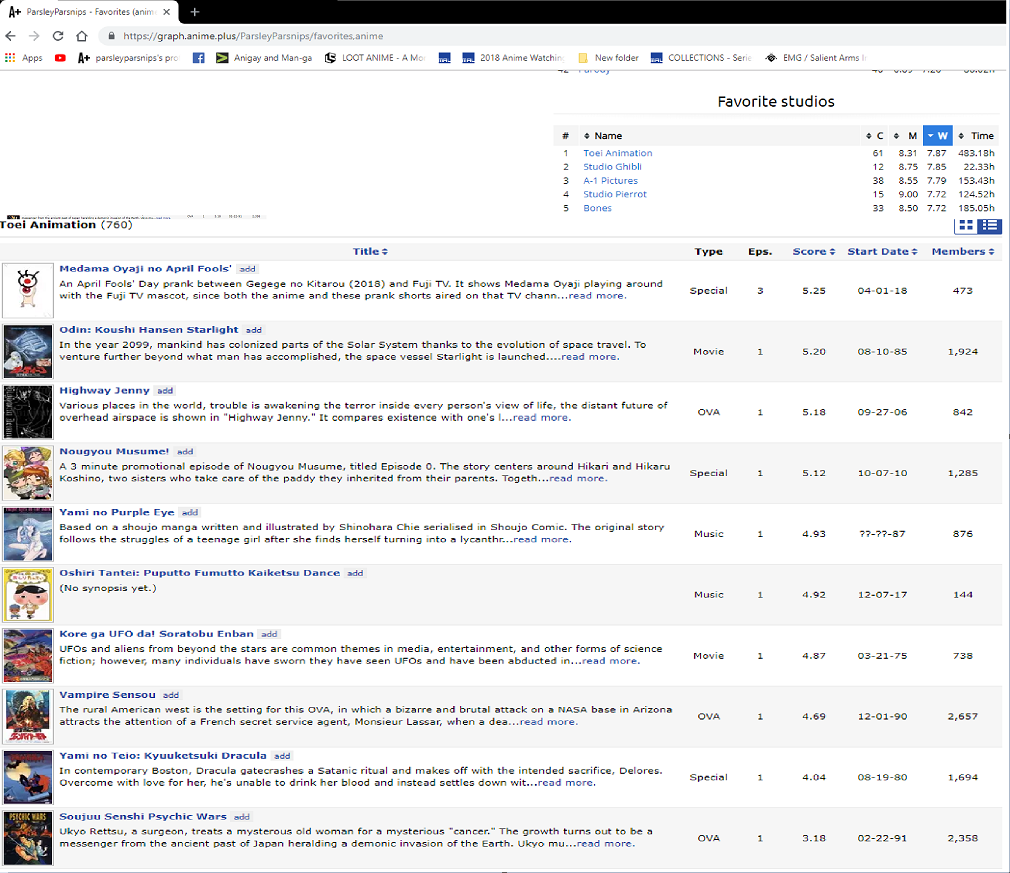Switch to the grid tile view
The height and width of the screenshot is (873, 1010).
pos(966,227)
